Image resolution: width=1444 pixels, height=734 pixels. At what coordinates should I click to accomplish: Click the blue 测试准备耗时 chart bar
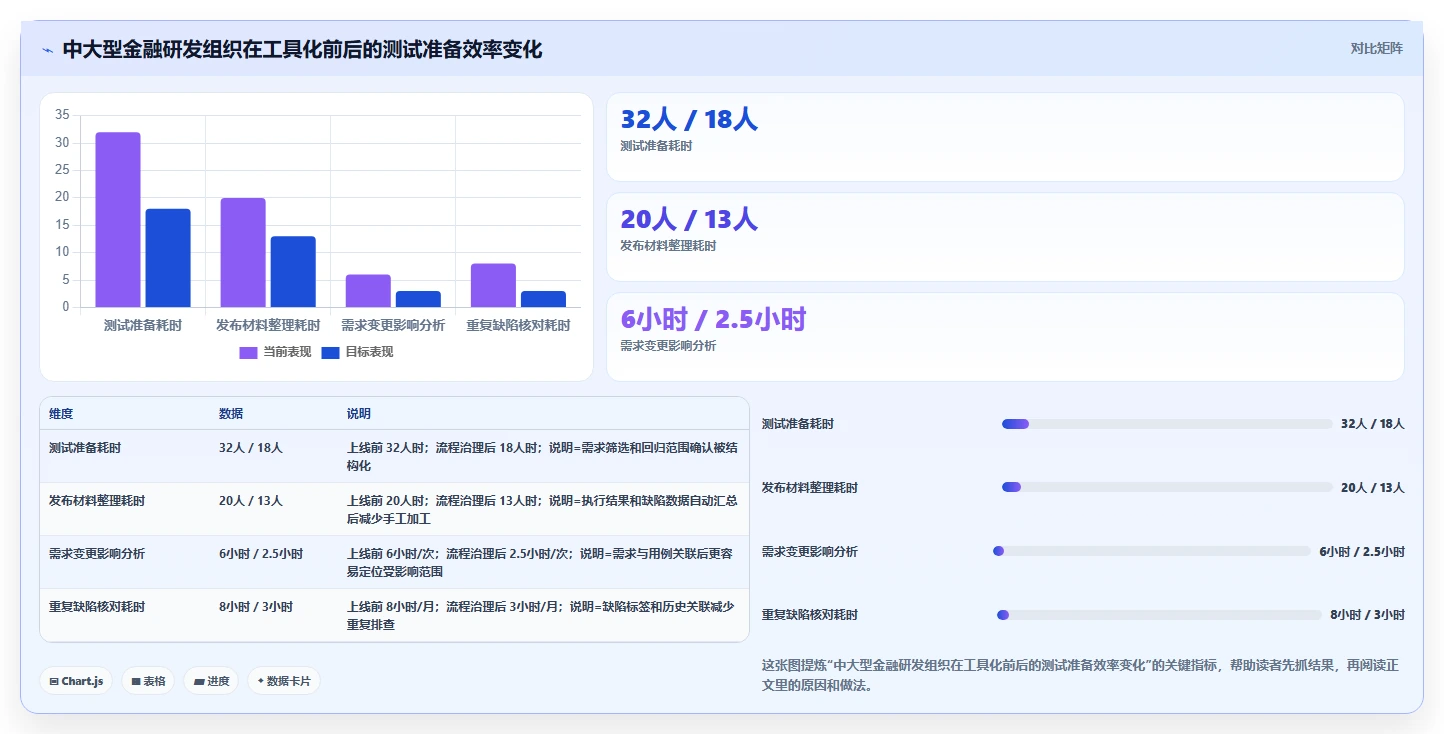click(x=168, y=258)
